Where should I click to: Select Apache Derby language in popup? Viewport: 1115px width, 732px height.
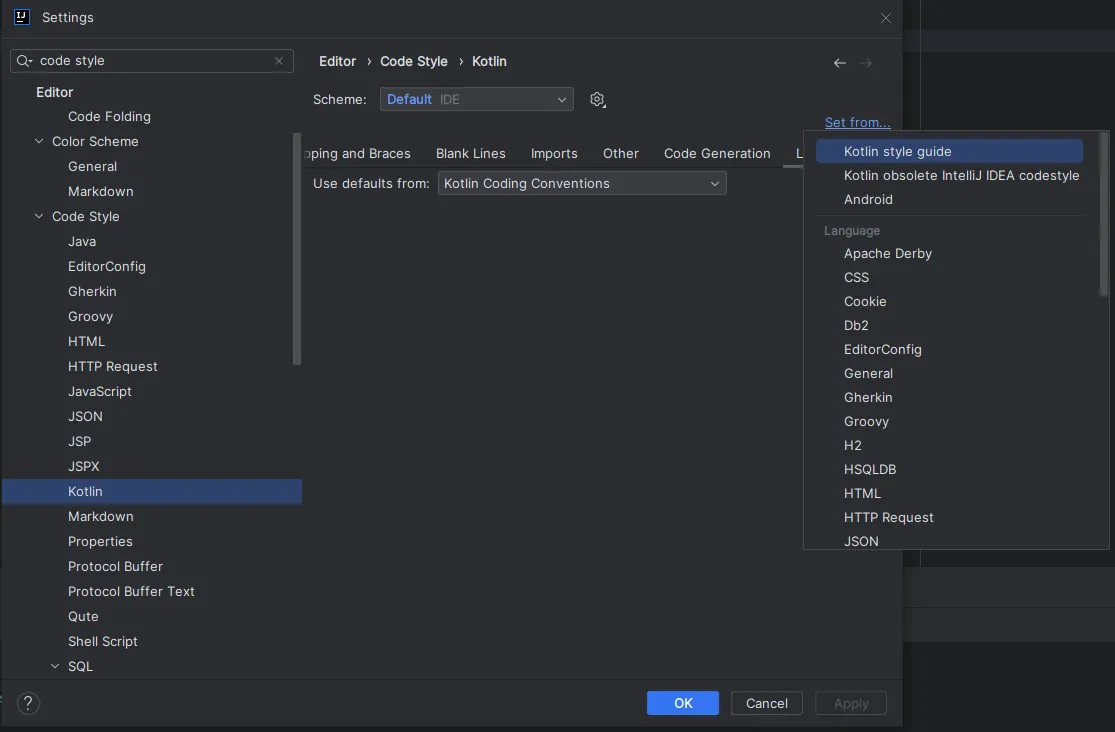[x=949, y=253]
